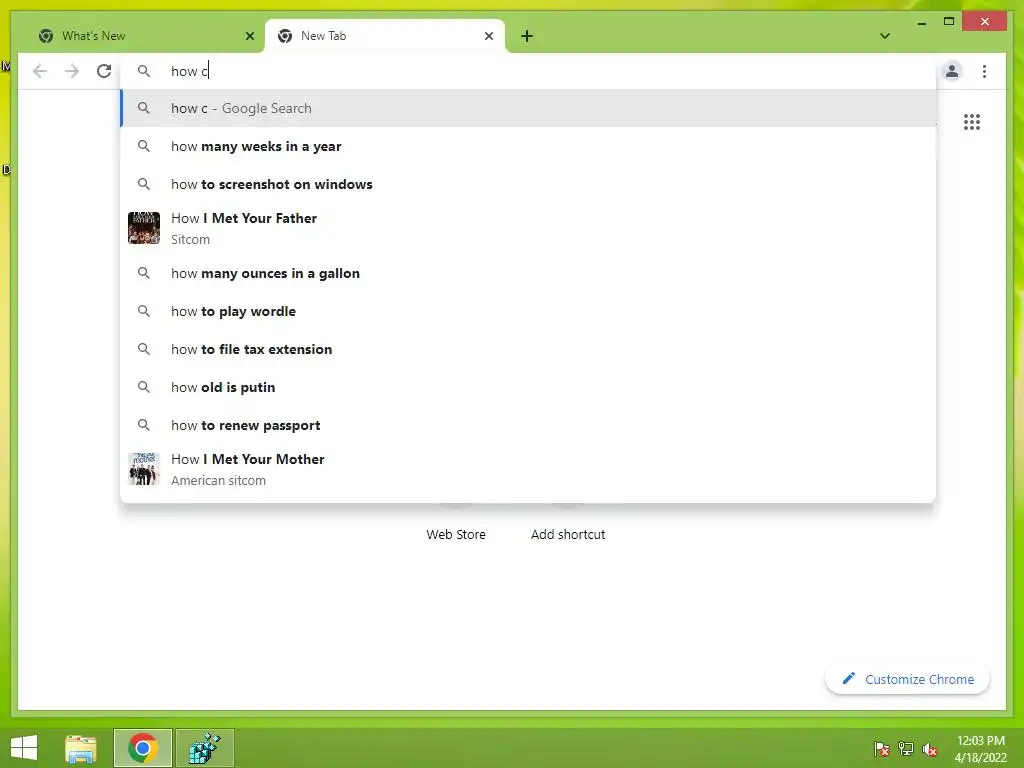The image size is (1024, 768).
Task: Click the muted volume tray icon
Action: tap(930, 749)
